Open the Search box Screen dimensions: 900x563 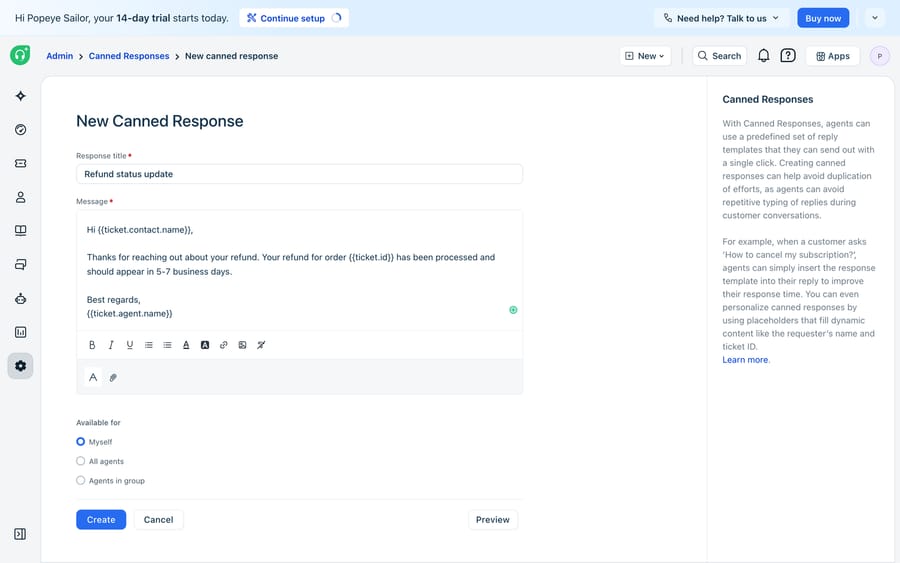tap(719, 56)
